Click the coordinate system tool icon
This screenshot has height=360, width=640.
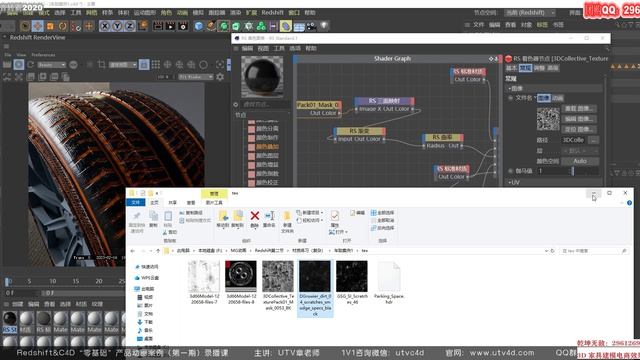click(x=142, y=26)
